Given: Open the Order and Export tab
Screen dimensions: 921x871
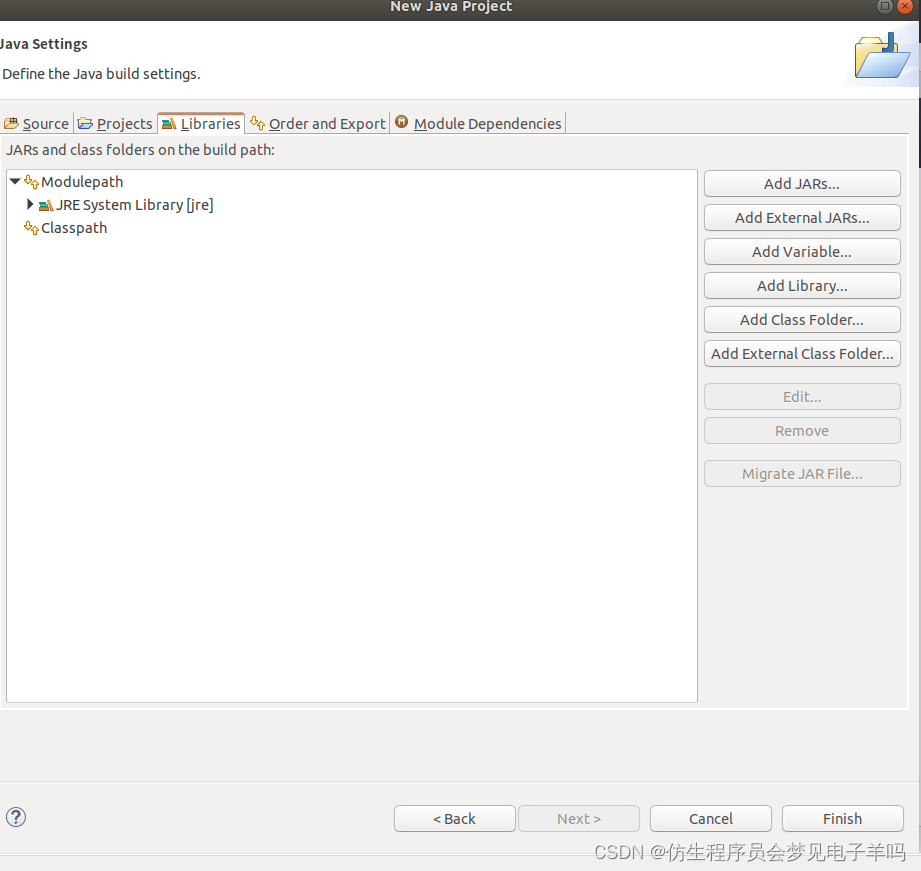Looking at the screenshot, I should click(318, 123).
